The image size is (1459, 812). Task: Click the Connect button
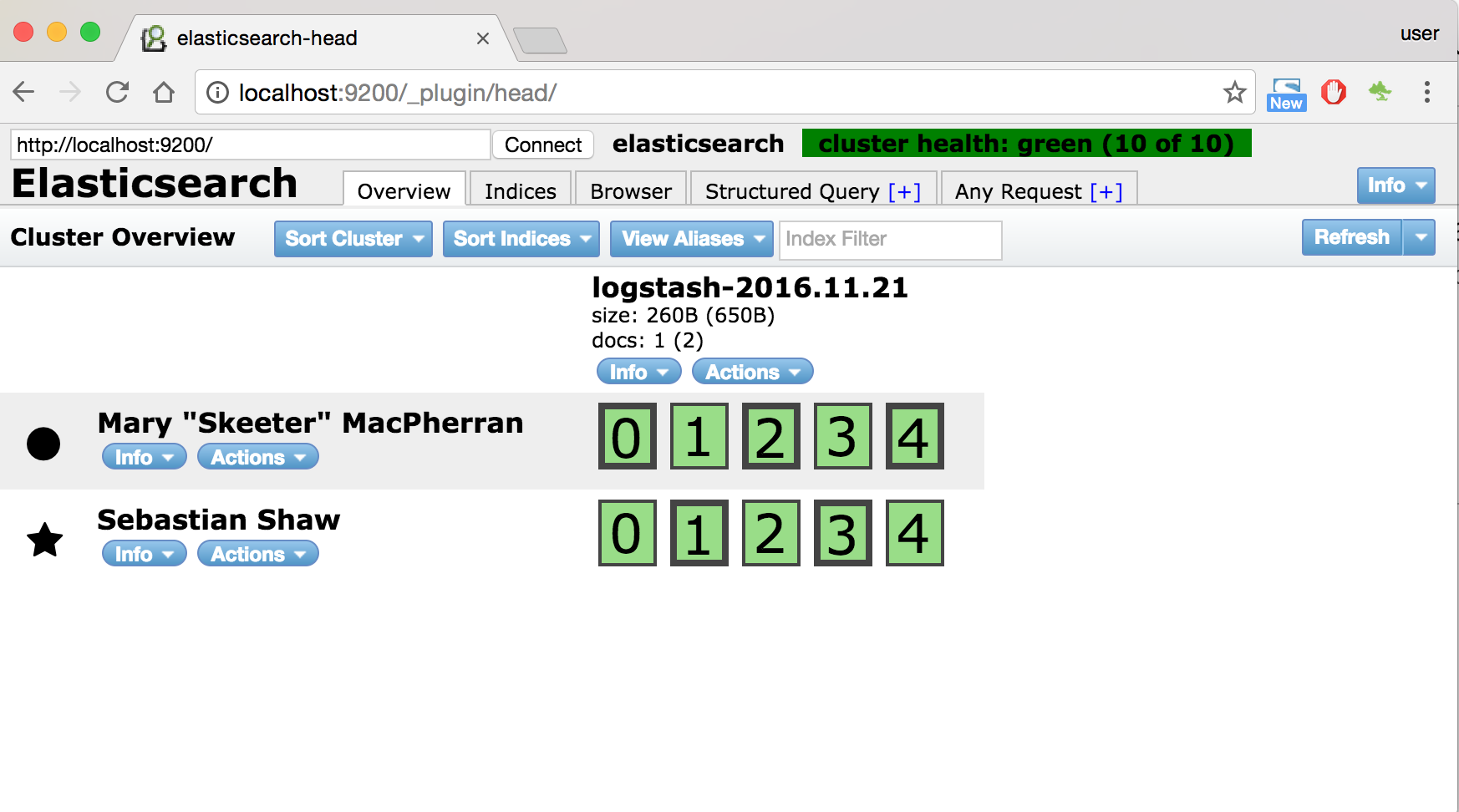pyautogui.click(x=543, y=145)
